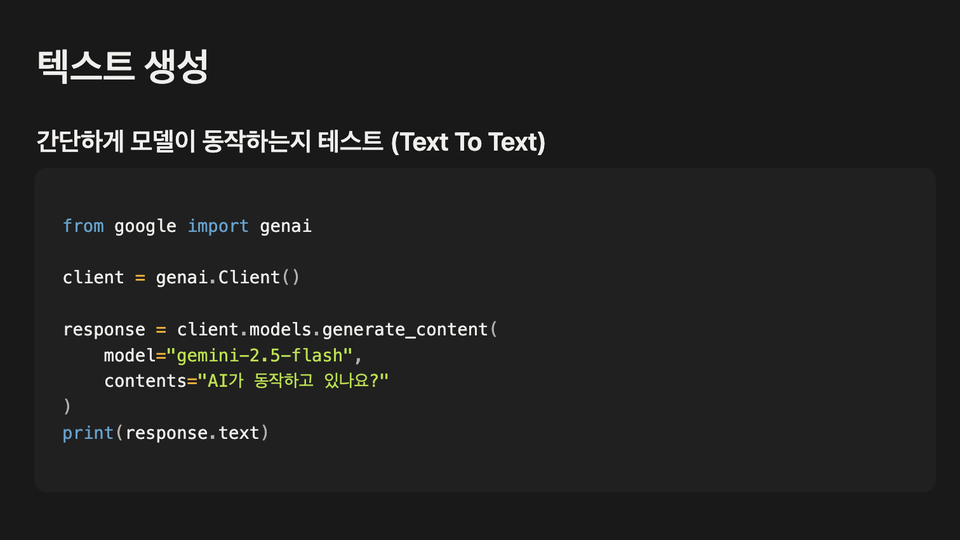
Task: Click the "(Text To Text)" text in the subtitle
Action: tap(468, 142)
